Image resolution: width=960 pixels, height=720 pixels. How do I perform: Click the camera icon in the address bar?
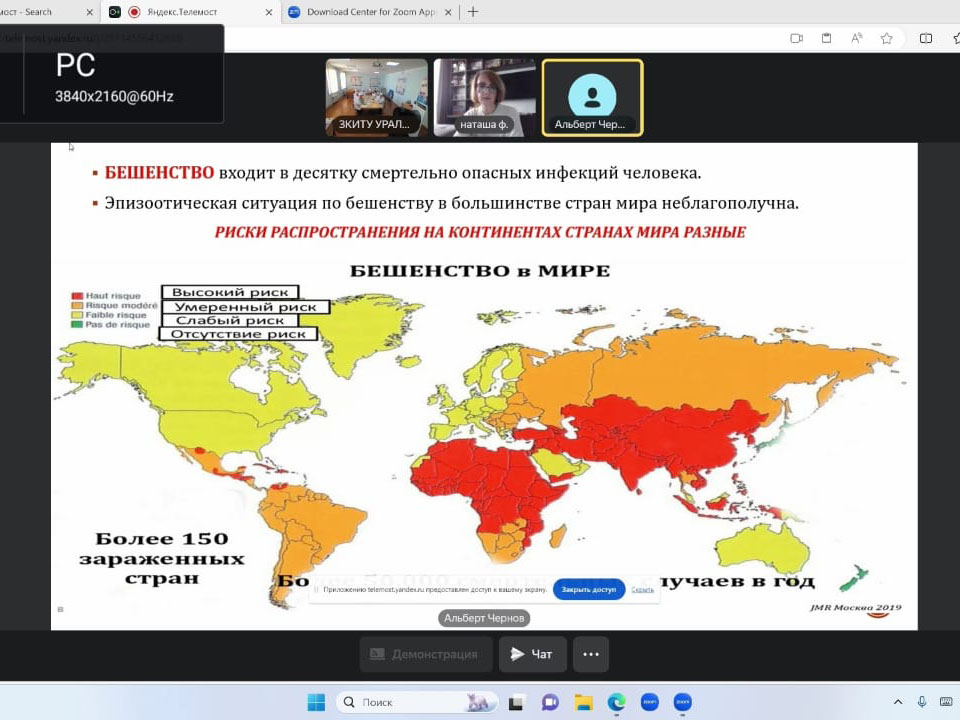[797, 38]
